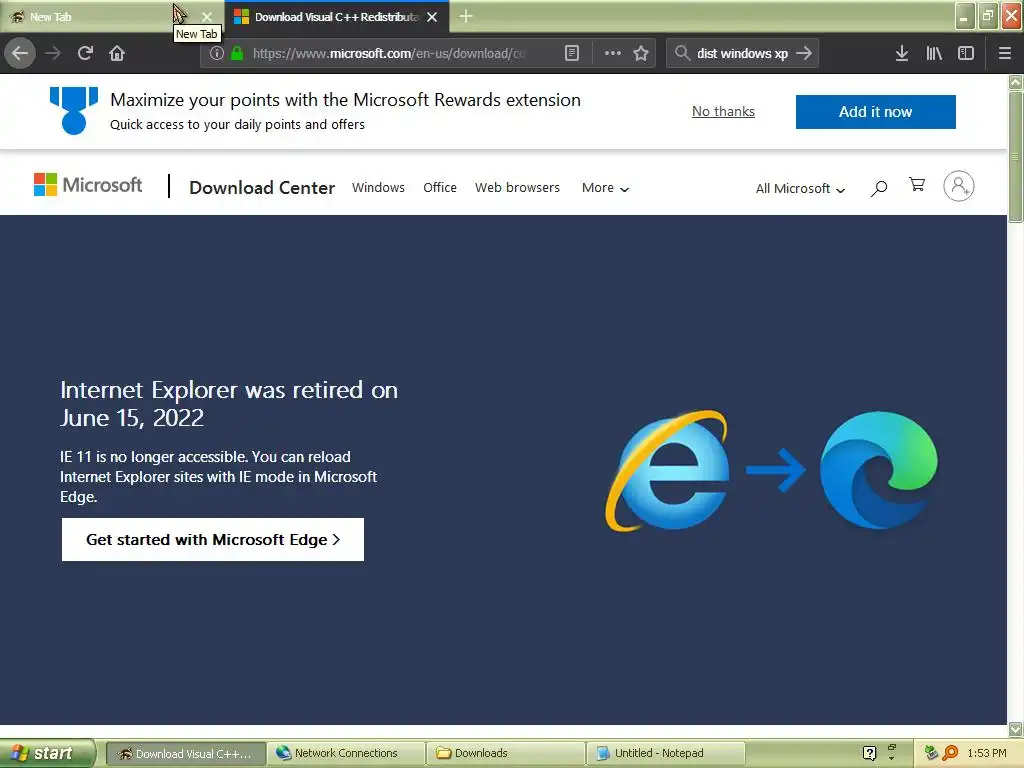Click the search box containing dist windows xp

pyautogui.click(x=742, y=54)
